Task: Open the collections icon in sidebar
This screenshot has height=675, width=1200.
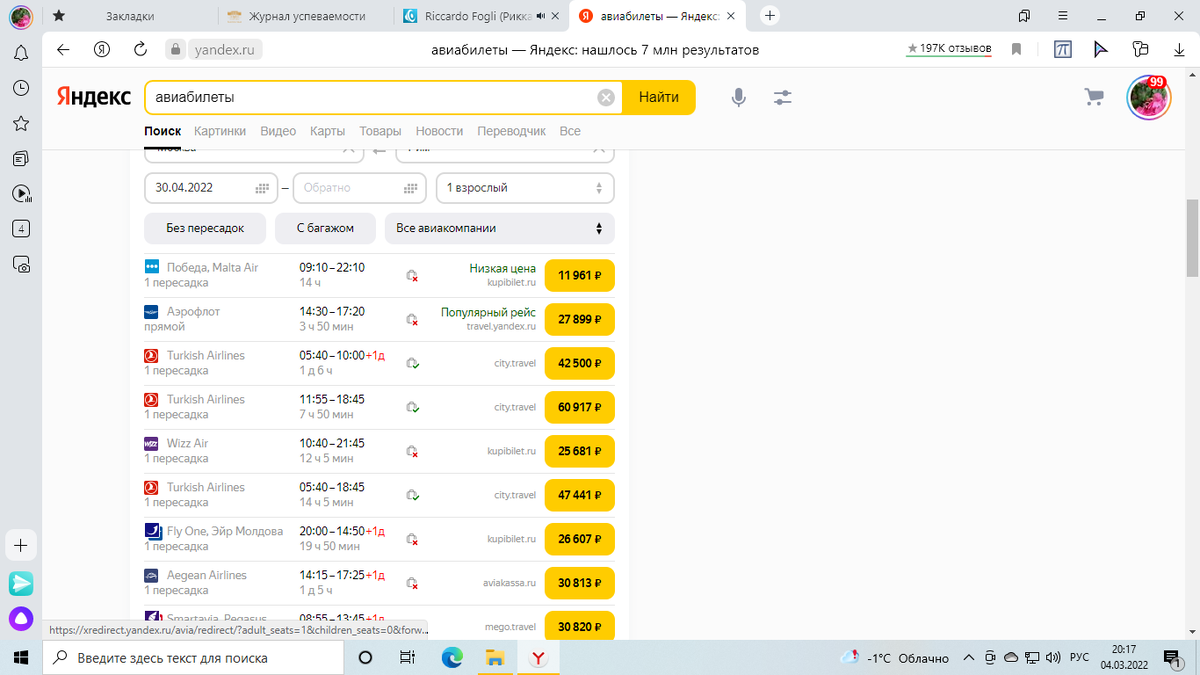Action: pyautogui.click(x=21, y=158)
